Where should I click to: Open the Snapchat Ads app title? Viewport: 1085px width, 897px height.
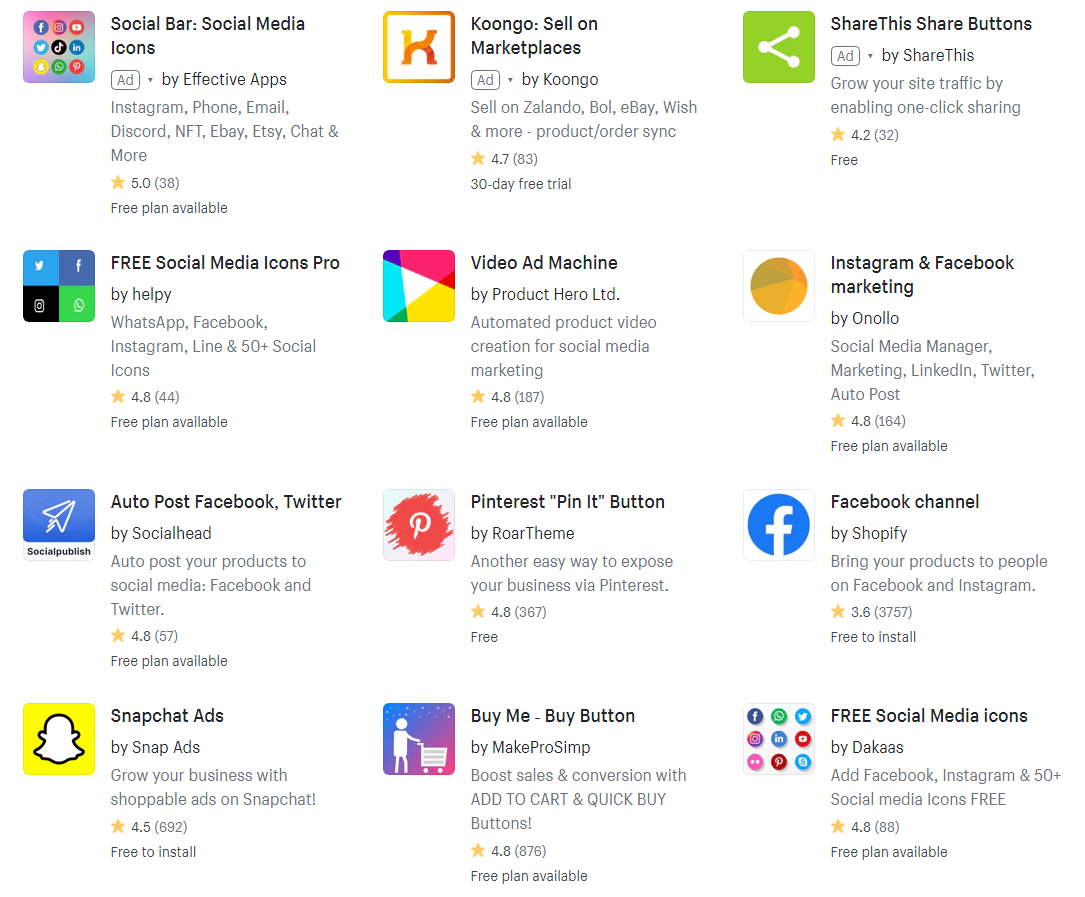(x=167, y=716)
